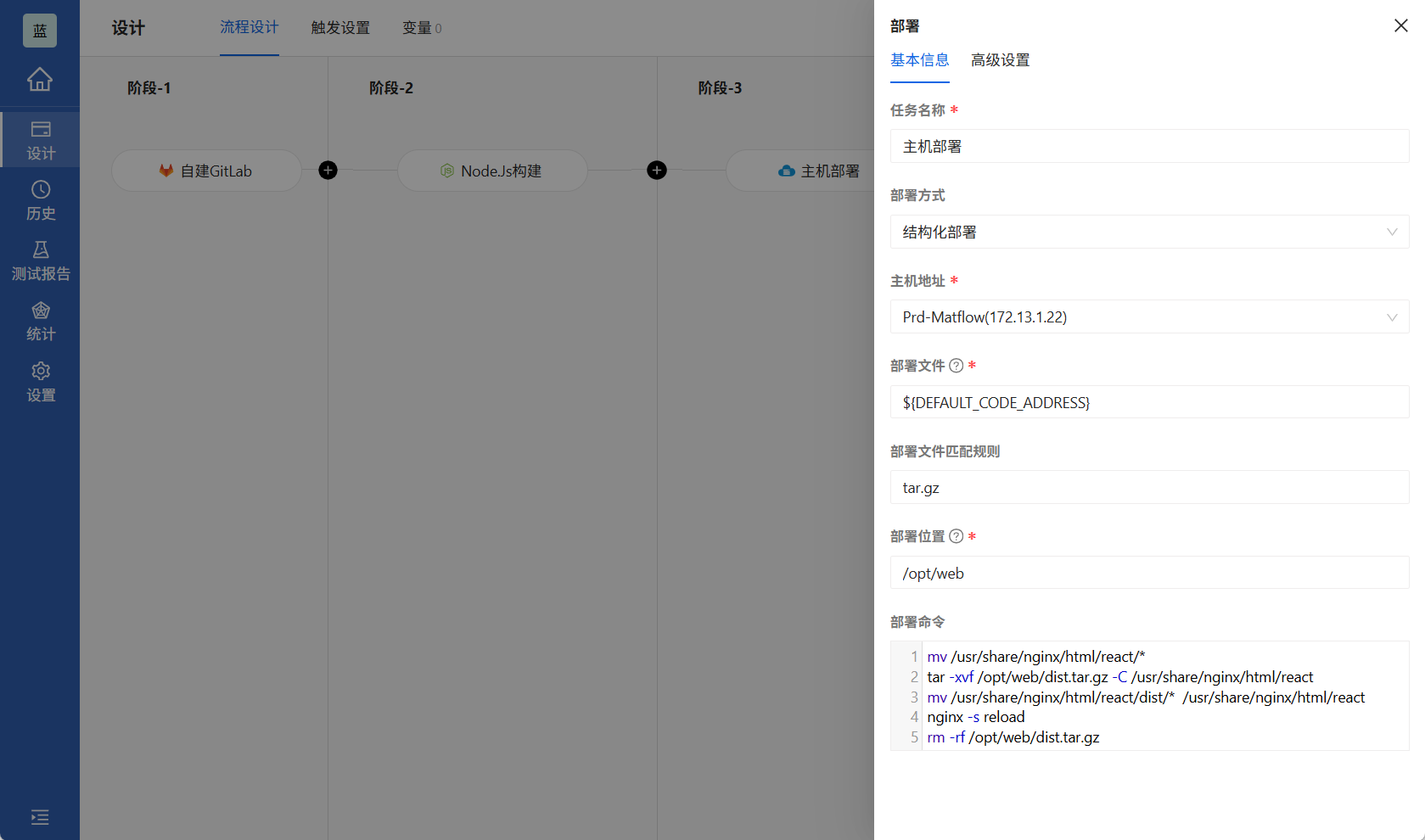Click the 蓝 avatar at top left

[x=39, y=31]
